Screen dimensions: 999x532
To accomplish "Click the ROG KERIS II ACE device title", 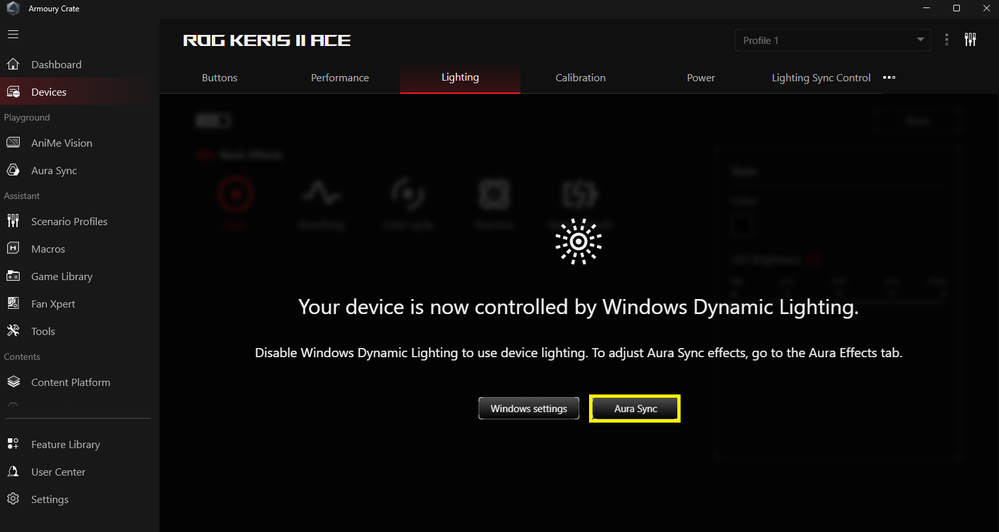I will (267, 41).
